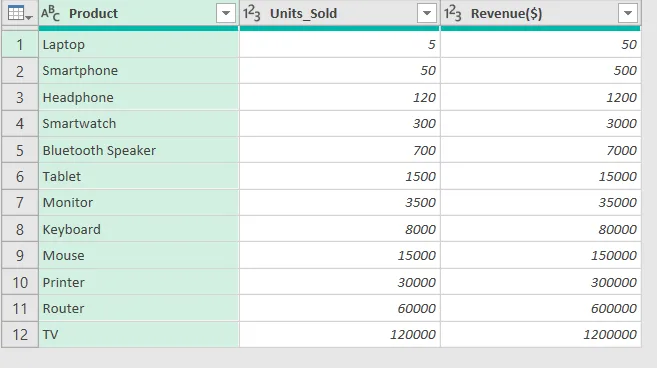The height and width of the screenshot is (368, 657).
Task: Click the Mouse product cell
Action: pos(139,256)
